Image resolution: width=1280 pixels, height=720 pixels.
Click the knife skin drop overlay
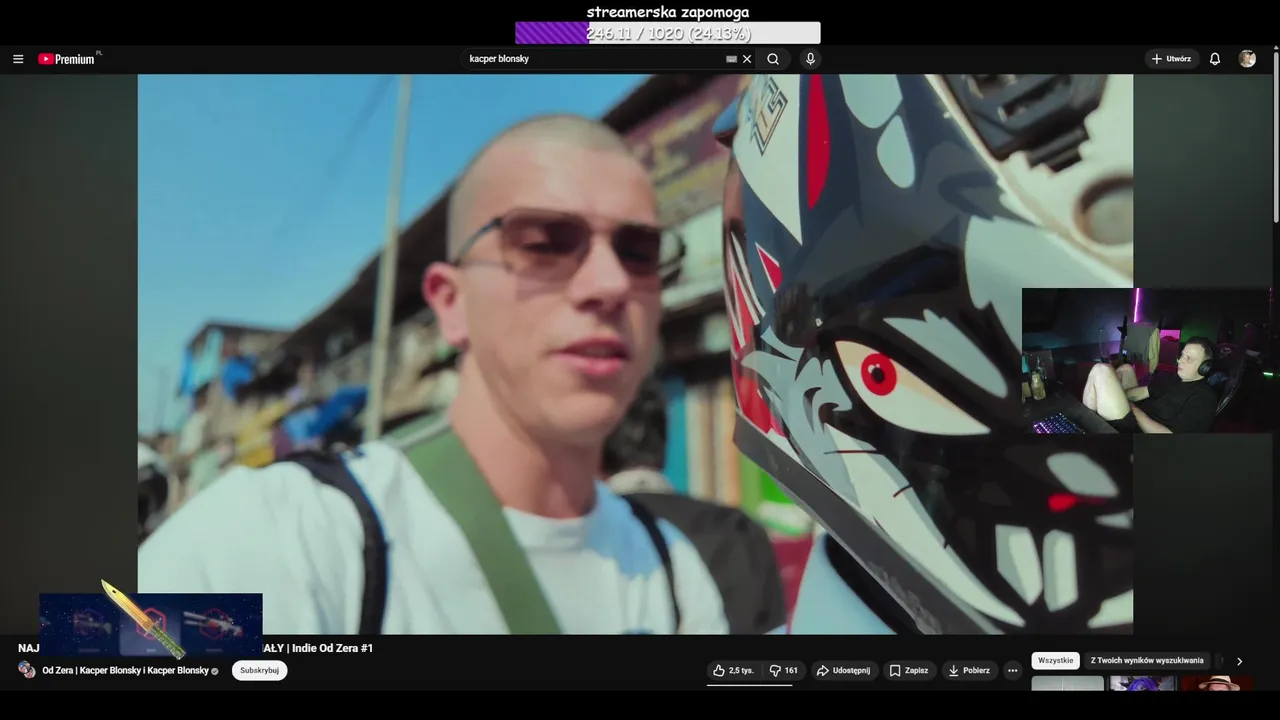pos(151,625)
